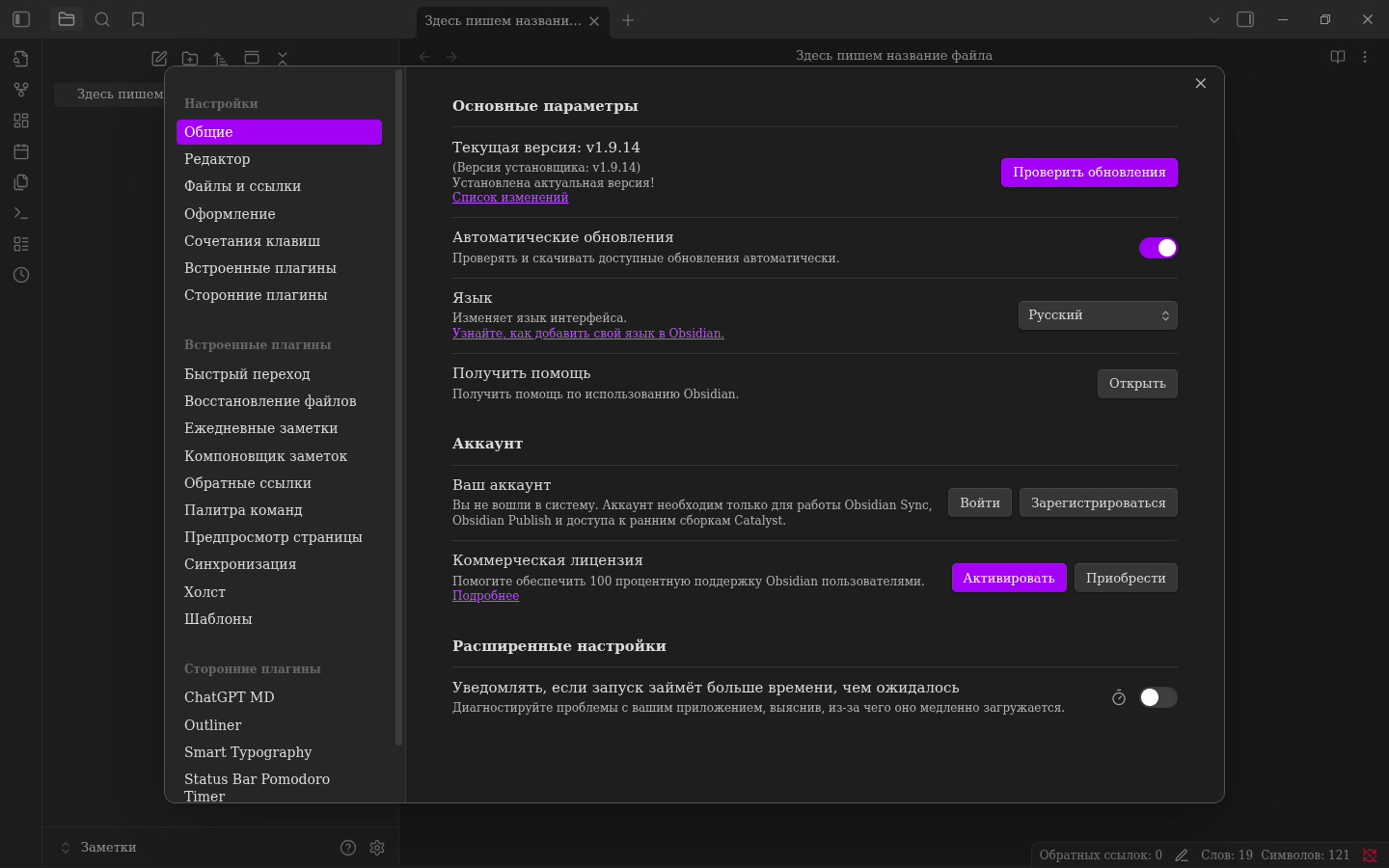Image resolution: width=1389 pixels, height=868 pixels.
Task: Click the new folder icon
Action: click(190, 59)
